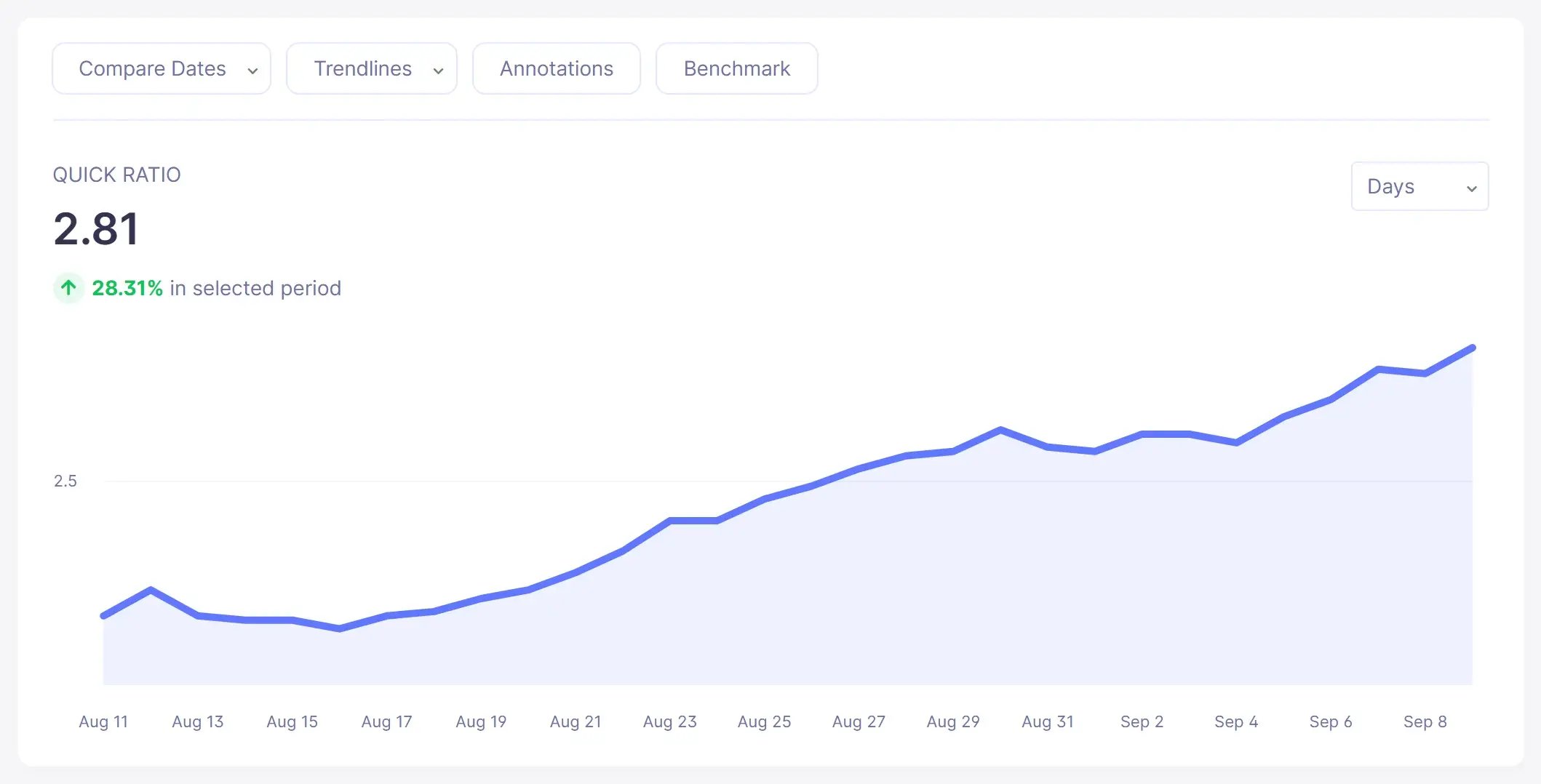Open the Days interval dropdown
Screen dimensions: 1541x784
click(1419, 186)
